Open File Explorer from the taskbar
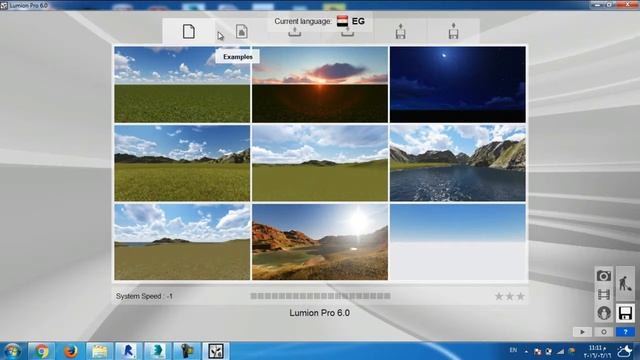 [100, 351]
